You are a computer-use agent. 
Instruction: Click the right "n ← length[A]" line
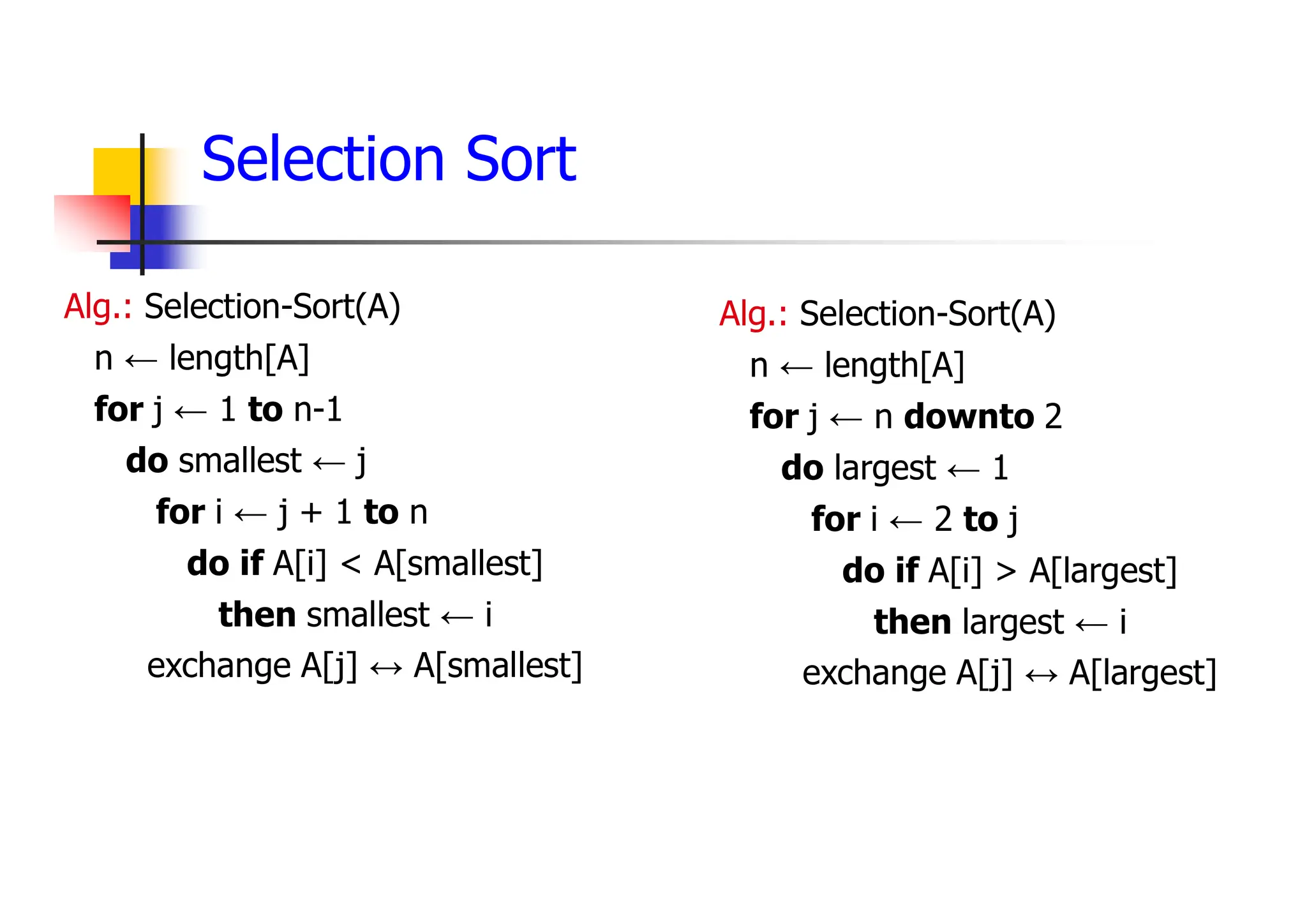click(857, 366)
